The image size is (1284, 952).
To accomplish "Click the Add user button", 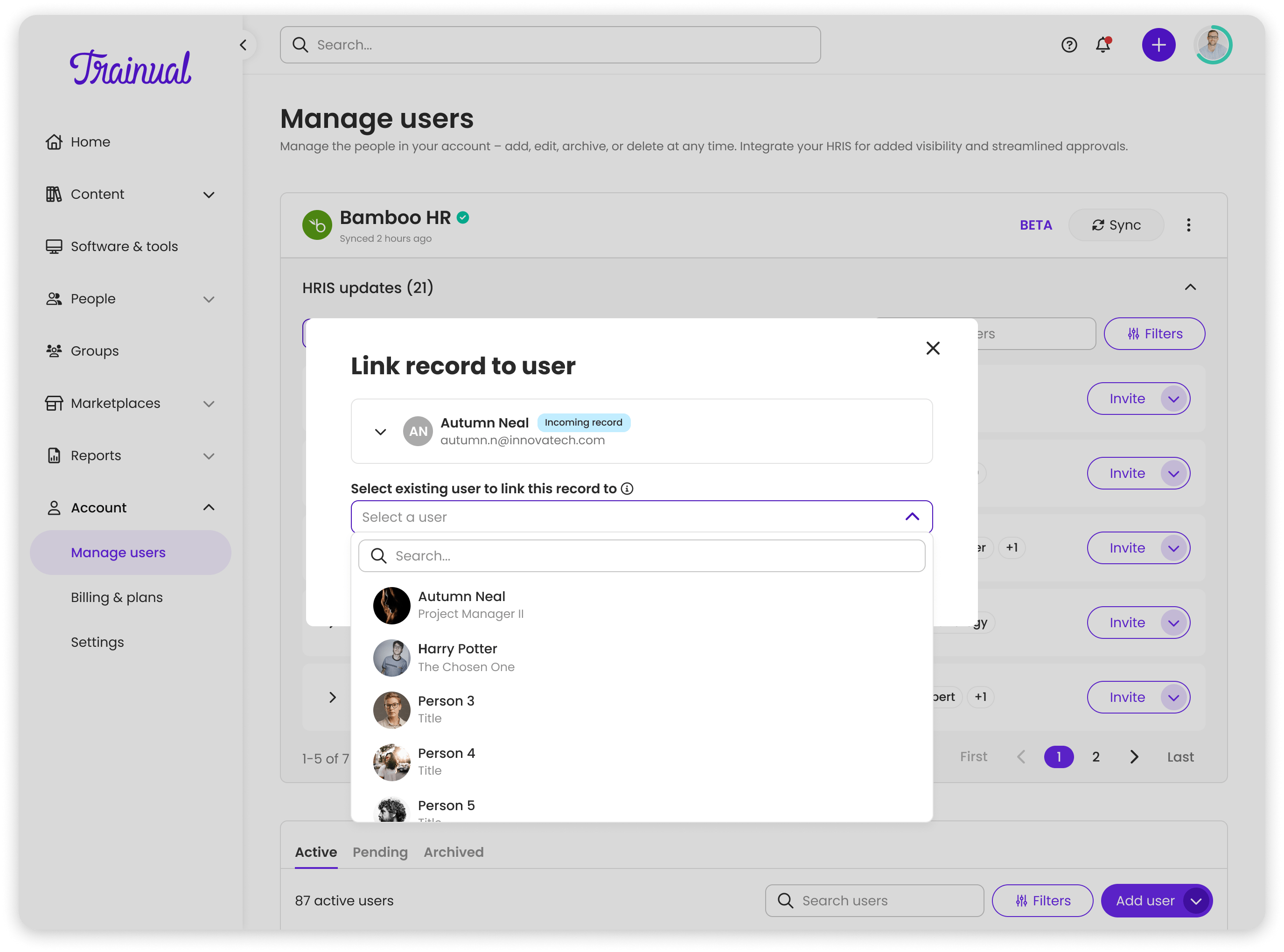I will (x=1144, y=901).
